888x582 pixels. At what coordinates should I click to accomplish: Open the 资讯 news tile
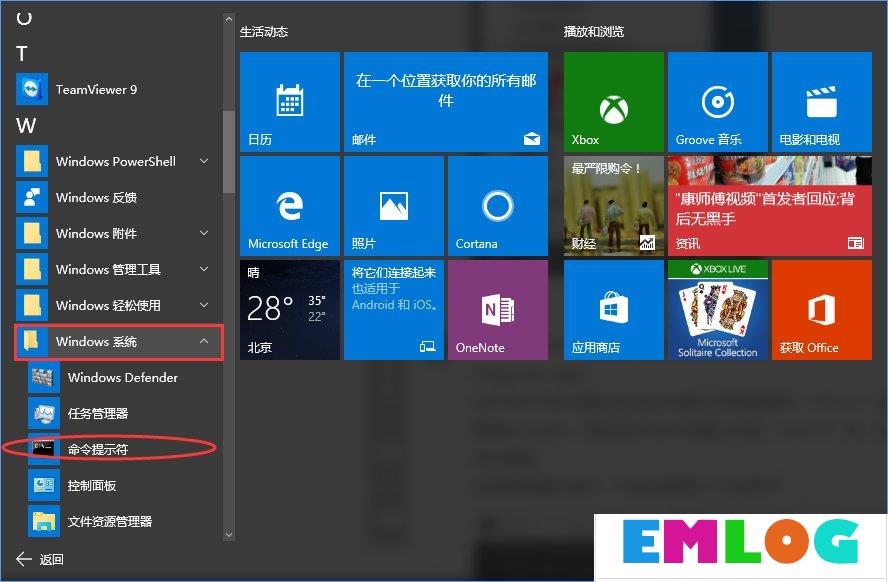coord(770,206)
